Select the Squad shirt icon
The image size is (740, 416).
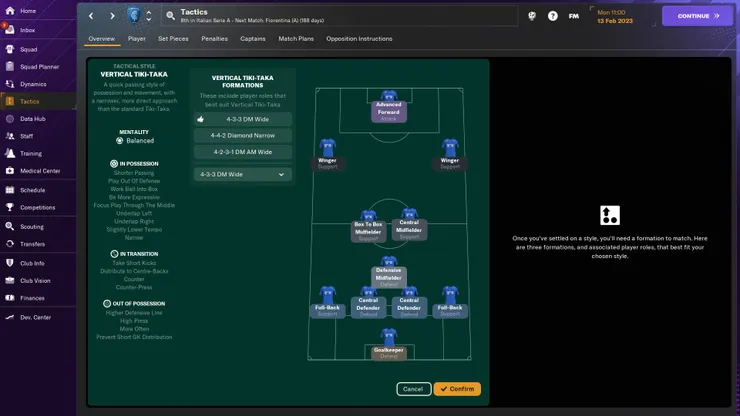[10, 49]
